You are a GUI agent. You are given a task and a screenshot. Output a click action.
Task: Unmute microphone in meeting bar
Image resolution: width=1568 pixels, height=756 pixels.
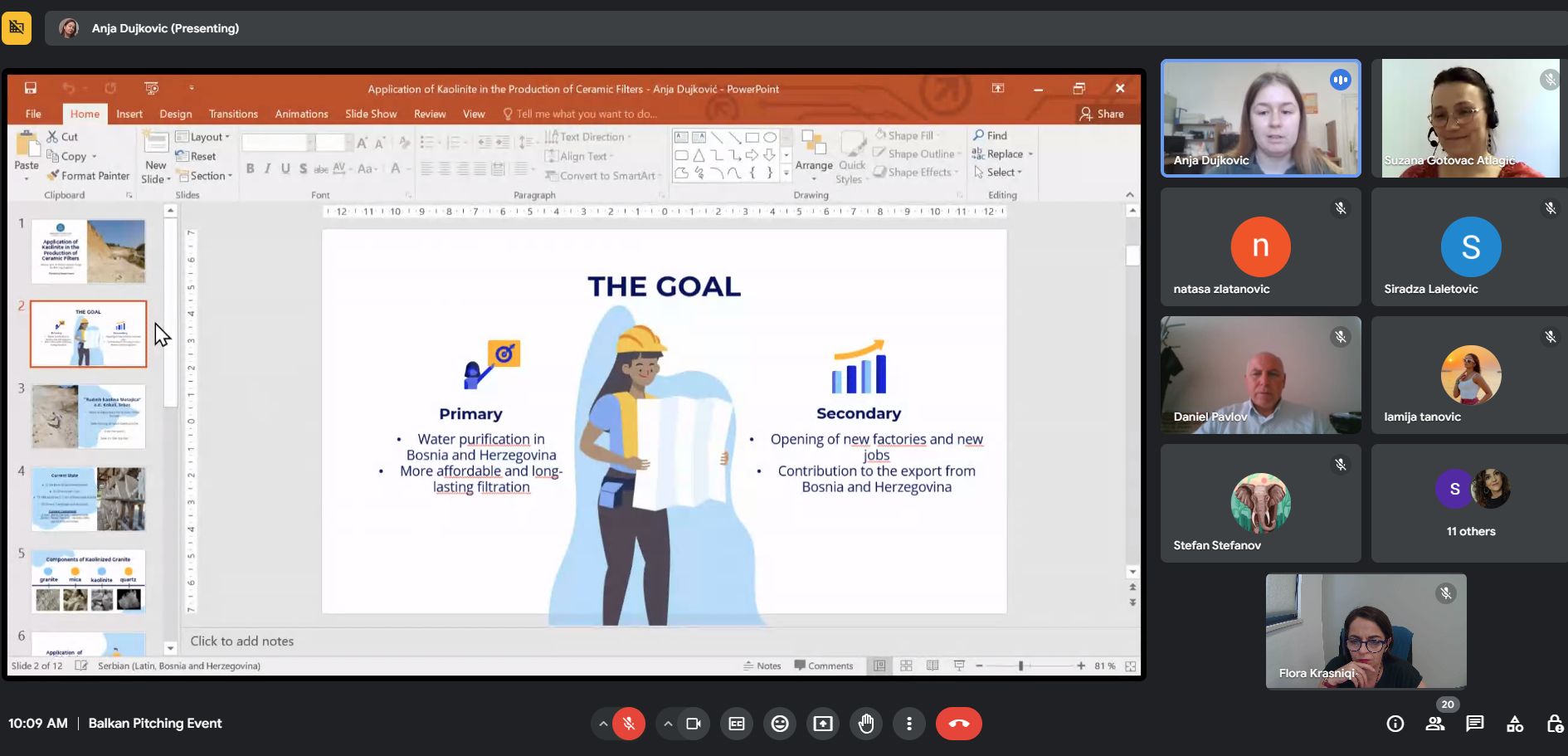(629, 724)
